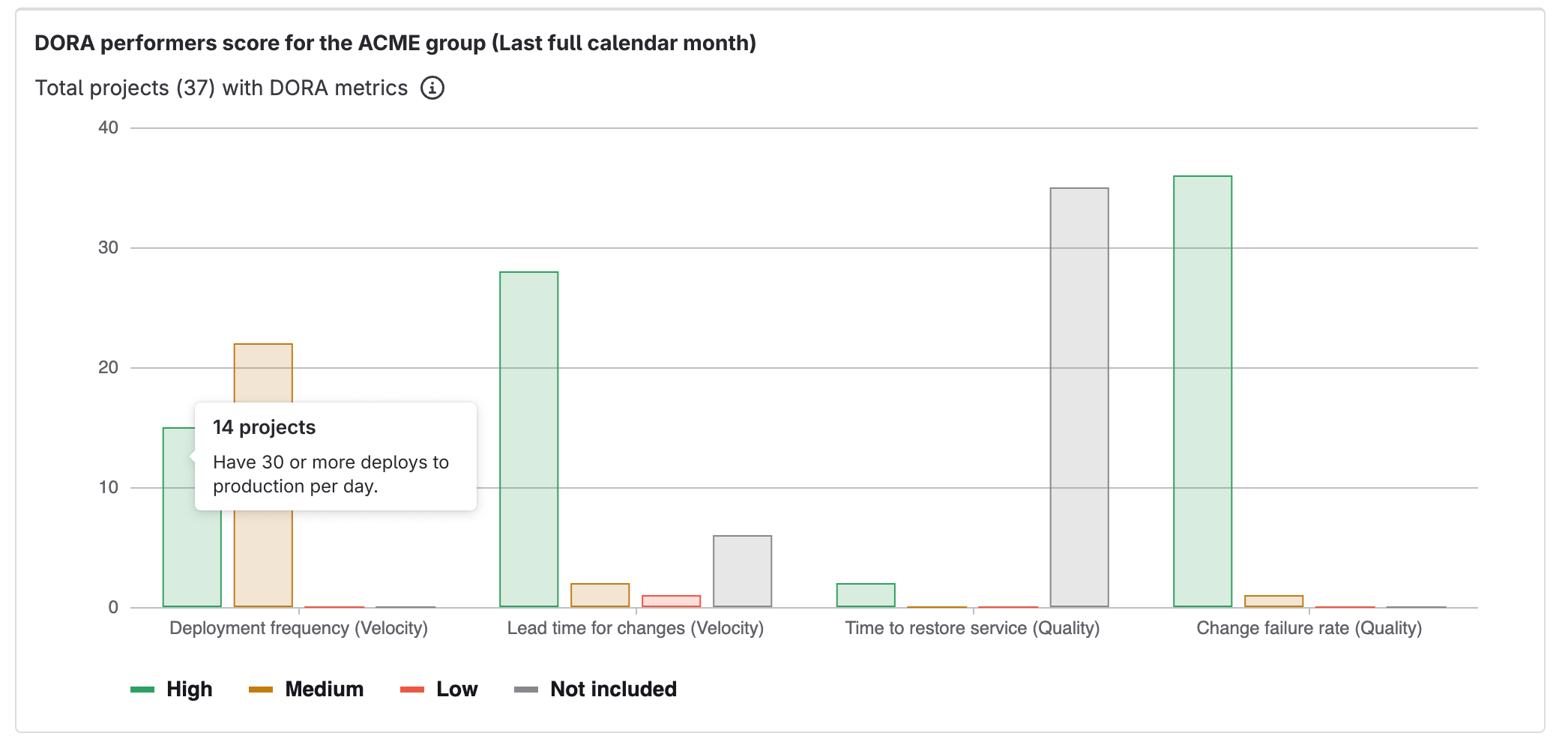Click the info icon next to Total projects

point(432,88)
